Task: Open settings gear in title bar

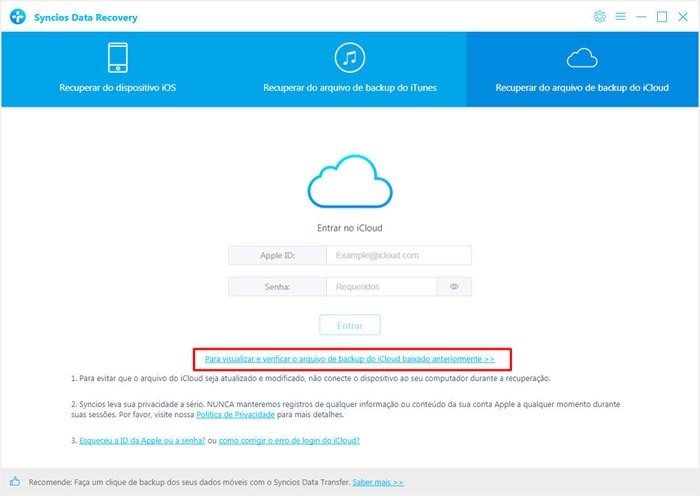Action: click(600, 17)
